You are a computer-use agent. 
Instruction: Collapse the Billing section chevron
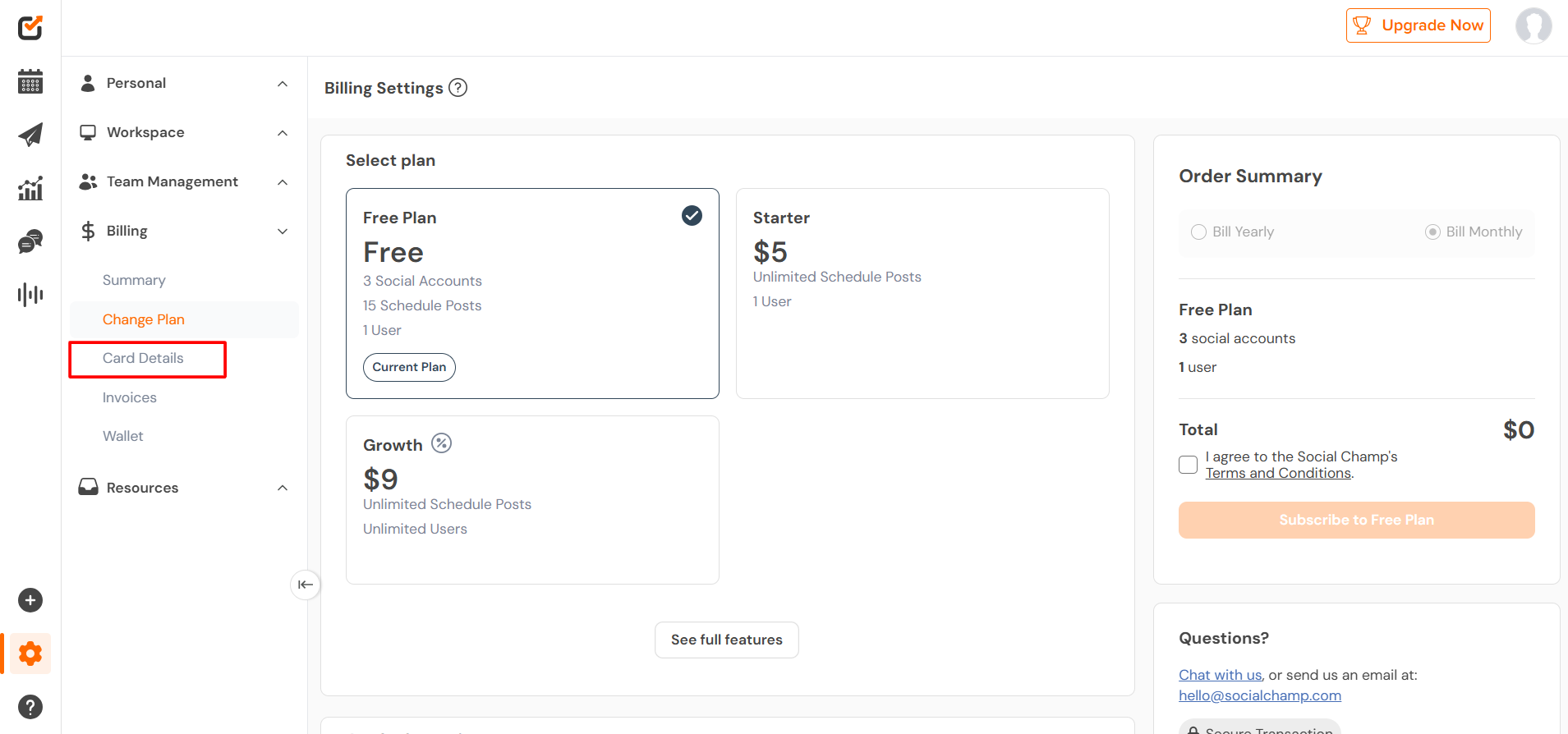(x=283, y=232)
